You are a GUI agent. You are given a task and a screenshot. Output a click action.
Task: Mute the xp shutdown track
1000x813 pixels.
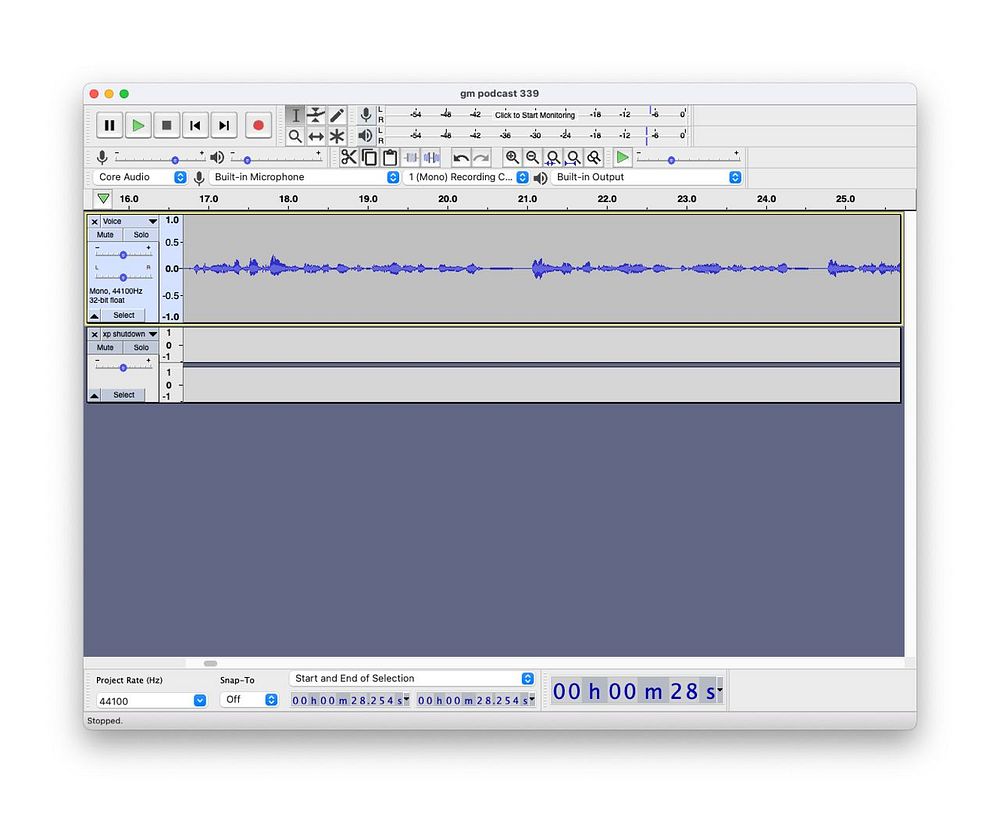(x=105, y=348)
